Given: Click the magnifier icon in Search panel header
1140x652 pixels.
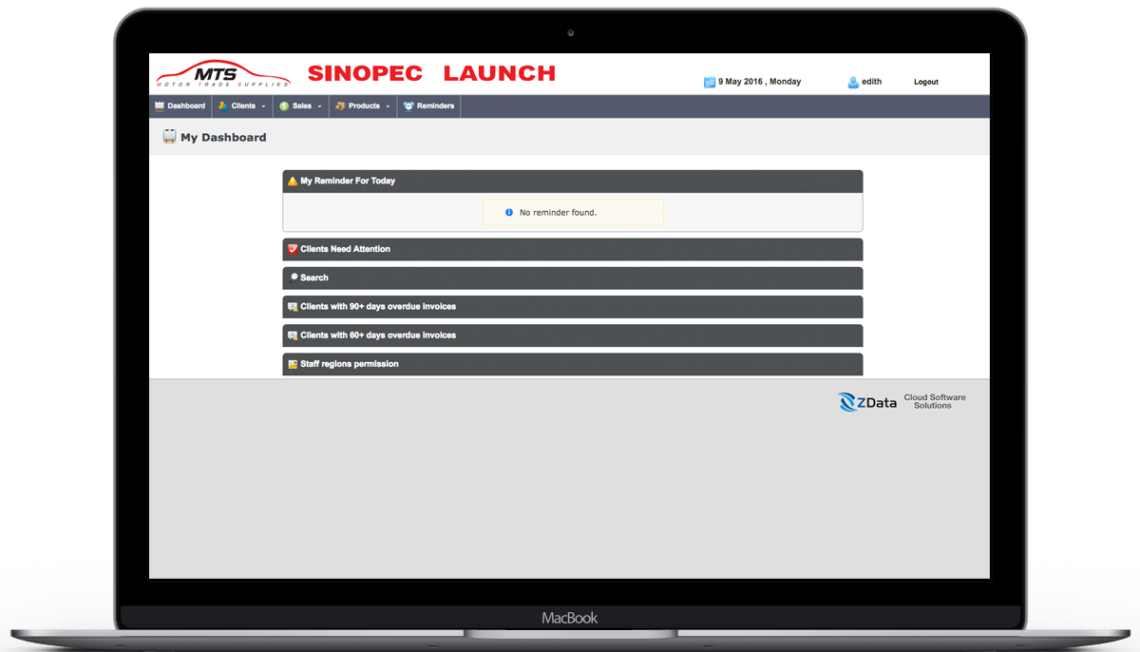Looking at the screenshot, I should 293,277.
